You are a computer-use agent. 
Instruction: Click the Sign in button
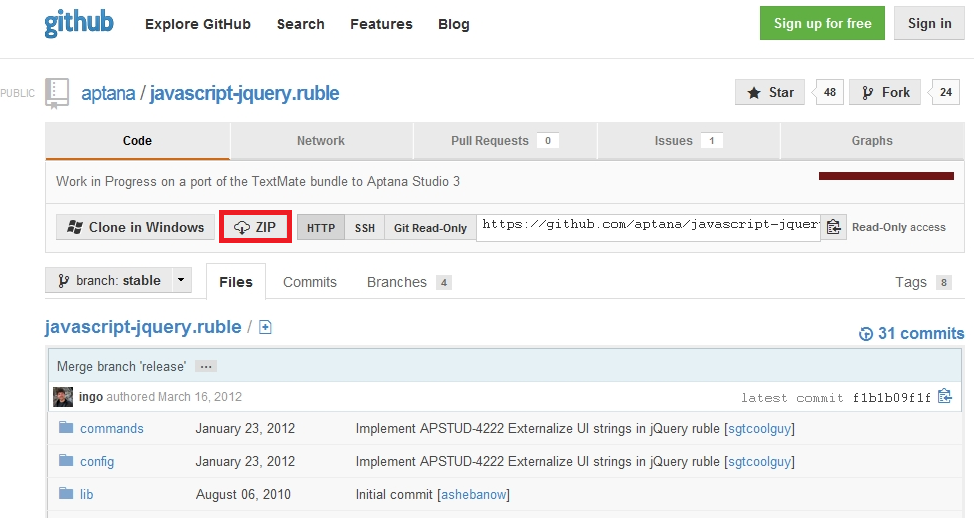click(x=929, y=23)
